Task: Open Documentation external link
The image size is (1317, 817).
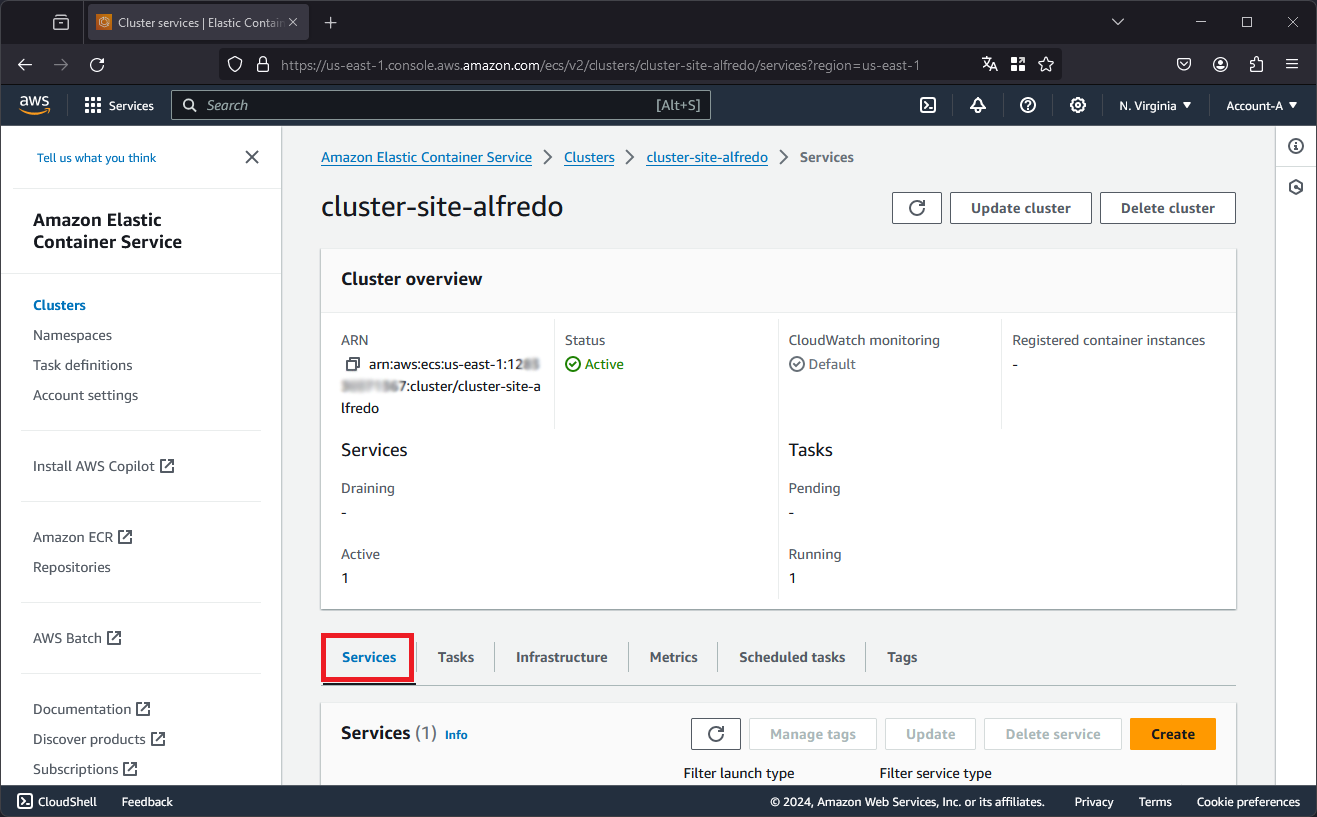Action: [x=92, y=709]
